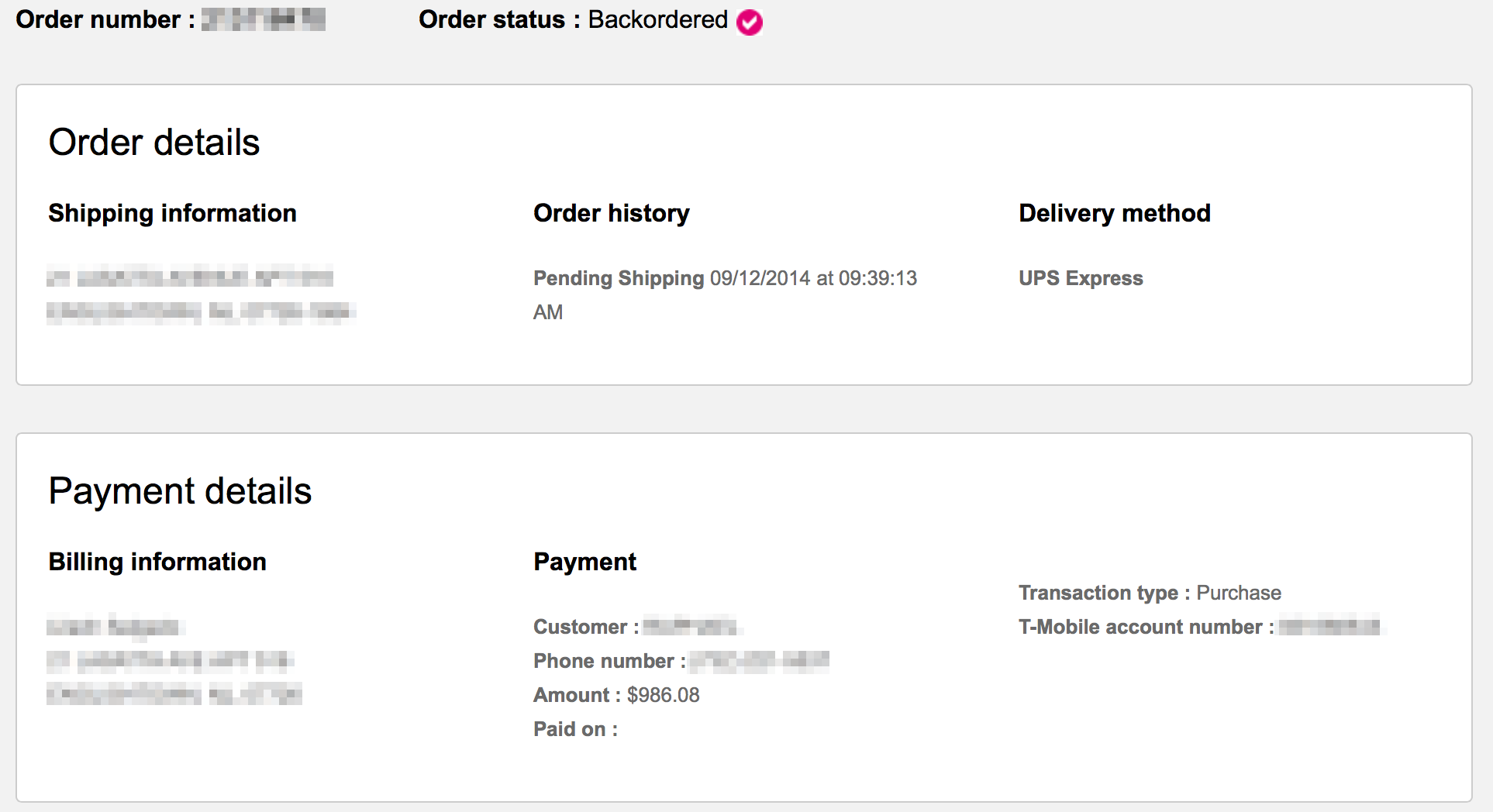Click the $986.08 amount value
The width and height of the screenshot is (1493, 812).
(664, 695)
